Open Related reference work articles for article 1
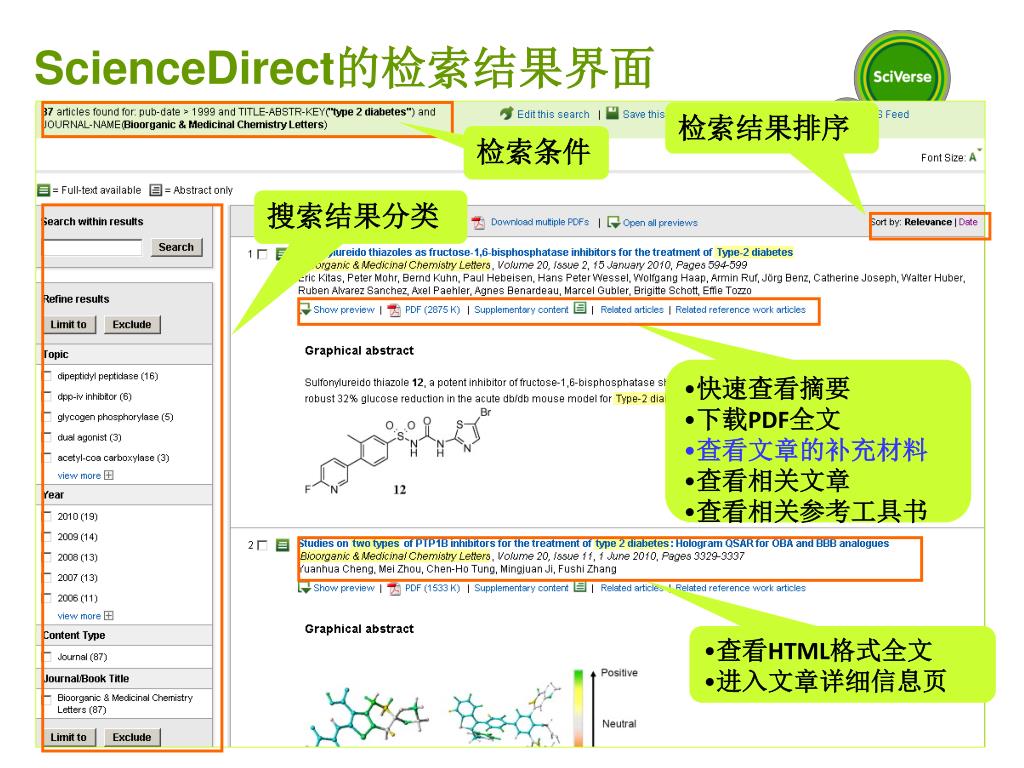Screen dimensions: 1024x768 741,310
